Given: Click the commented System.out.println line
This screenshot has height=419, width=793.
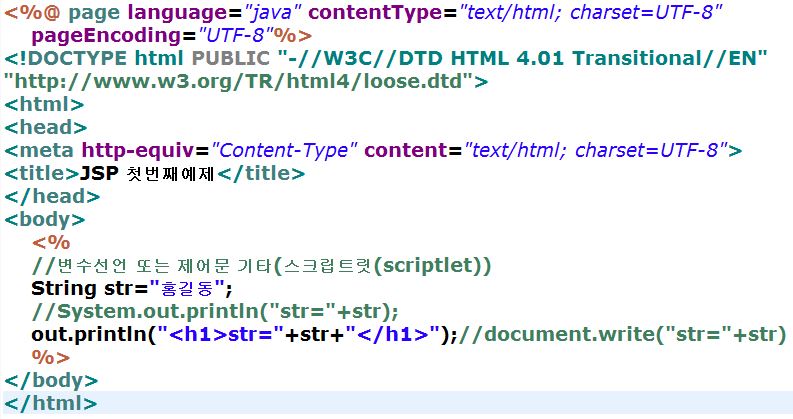Looking at the screenshot, I should [215, 312].
